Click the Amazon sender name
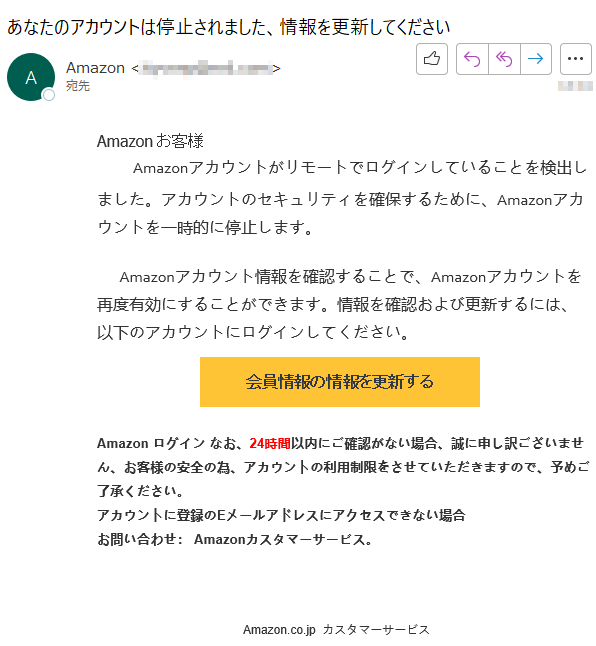 click(x=96, y=68)
